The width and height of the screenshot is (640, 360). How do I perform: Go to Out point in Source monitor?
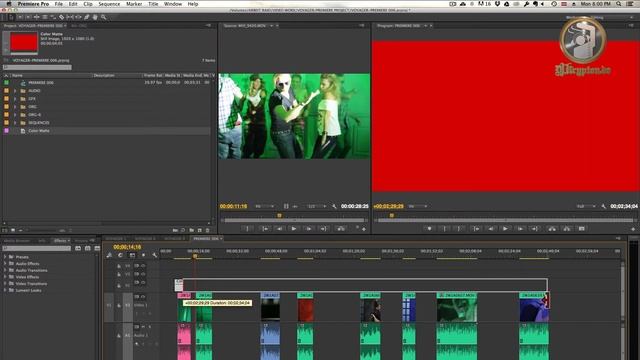click(323, 229)
